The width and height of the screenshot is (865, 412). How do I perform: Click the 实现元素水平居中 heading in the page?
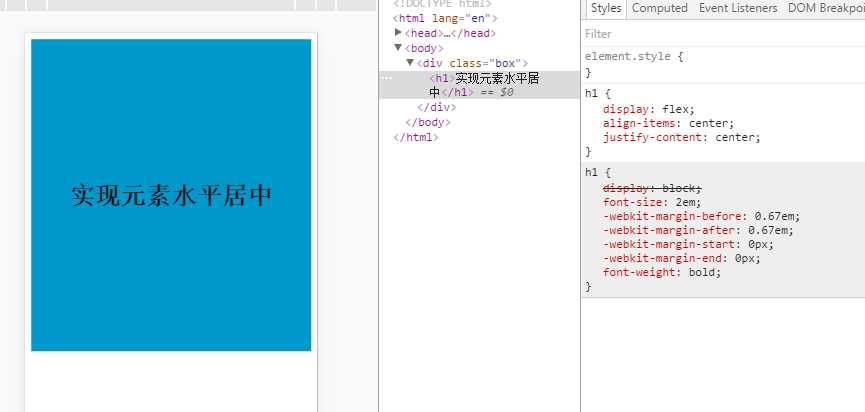point(172,195)
